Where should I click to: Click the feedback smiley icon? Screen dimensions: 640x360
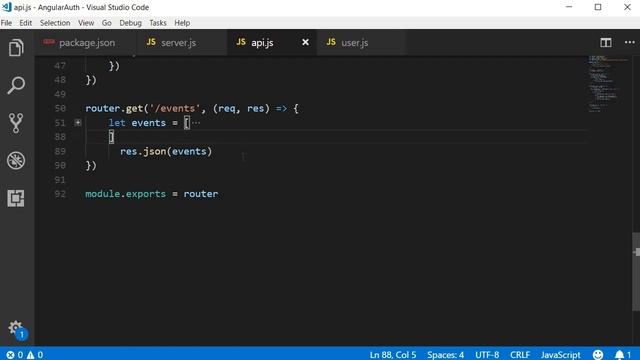pos(598,355)
